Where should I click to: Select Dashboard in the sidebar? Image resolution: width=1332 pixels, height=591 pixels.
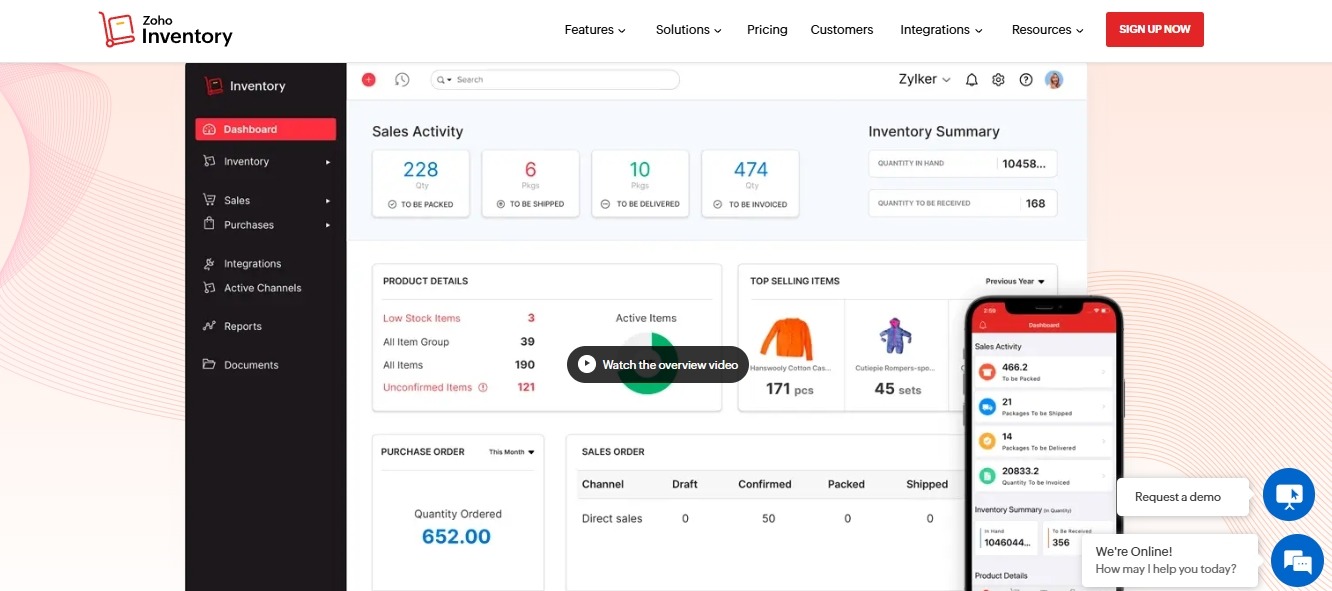point(266,129)
